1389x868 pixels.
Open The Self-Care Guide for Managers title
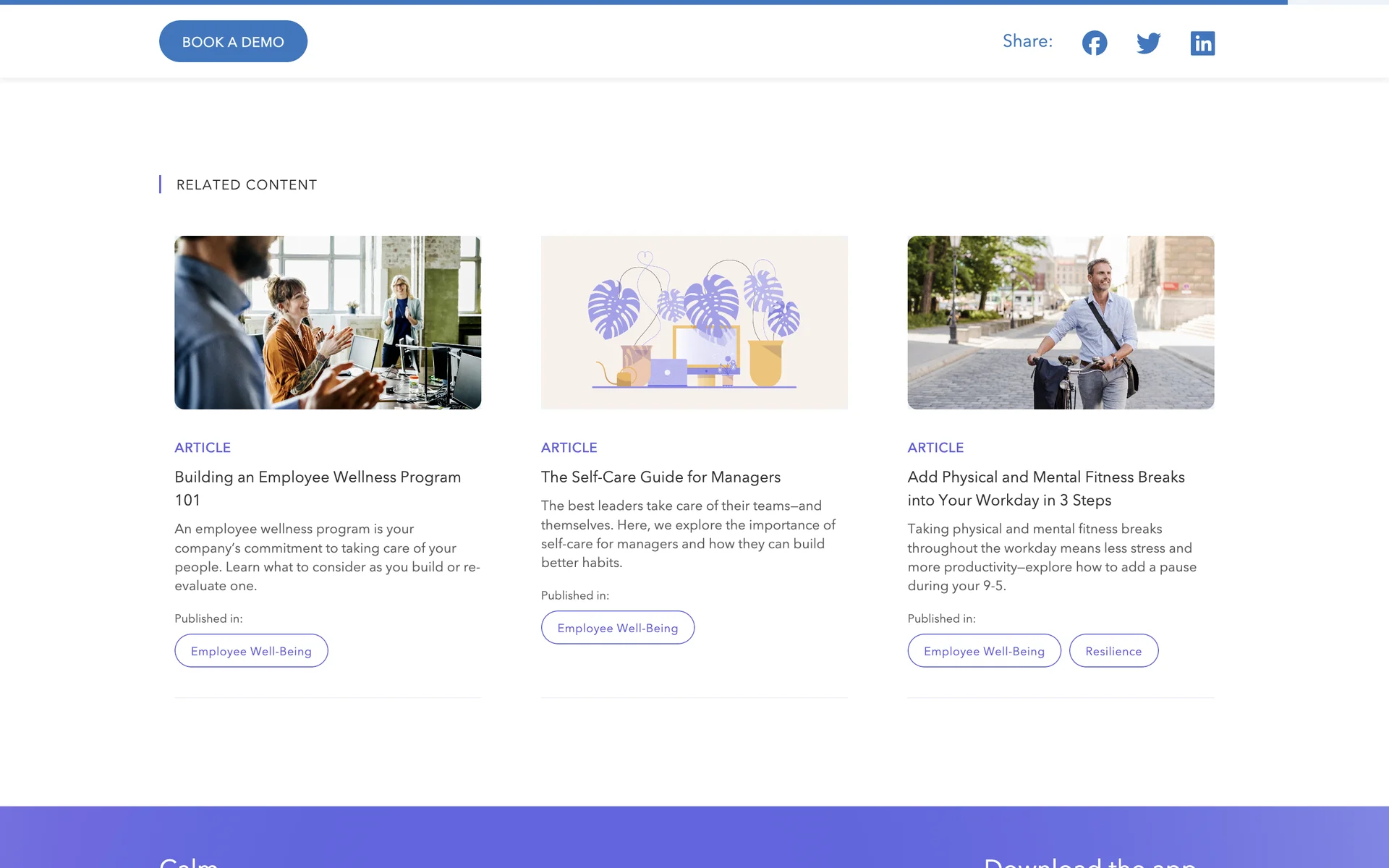(660, 477)
